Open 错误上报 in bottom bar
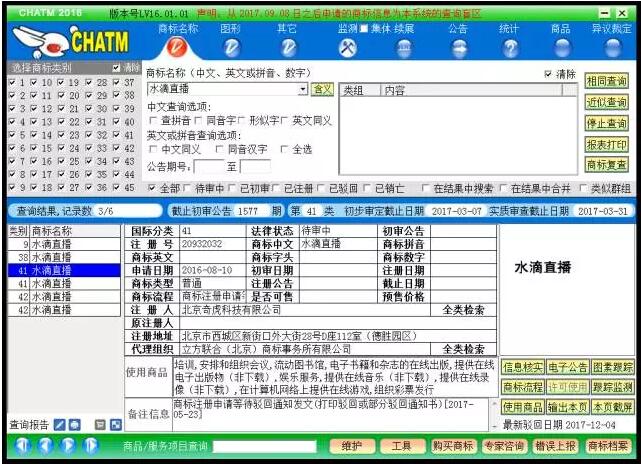 [555, 446]
